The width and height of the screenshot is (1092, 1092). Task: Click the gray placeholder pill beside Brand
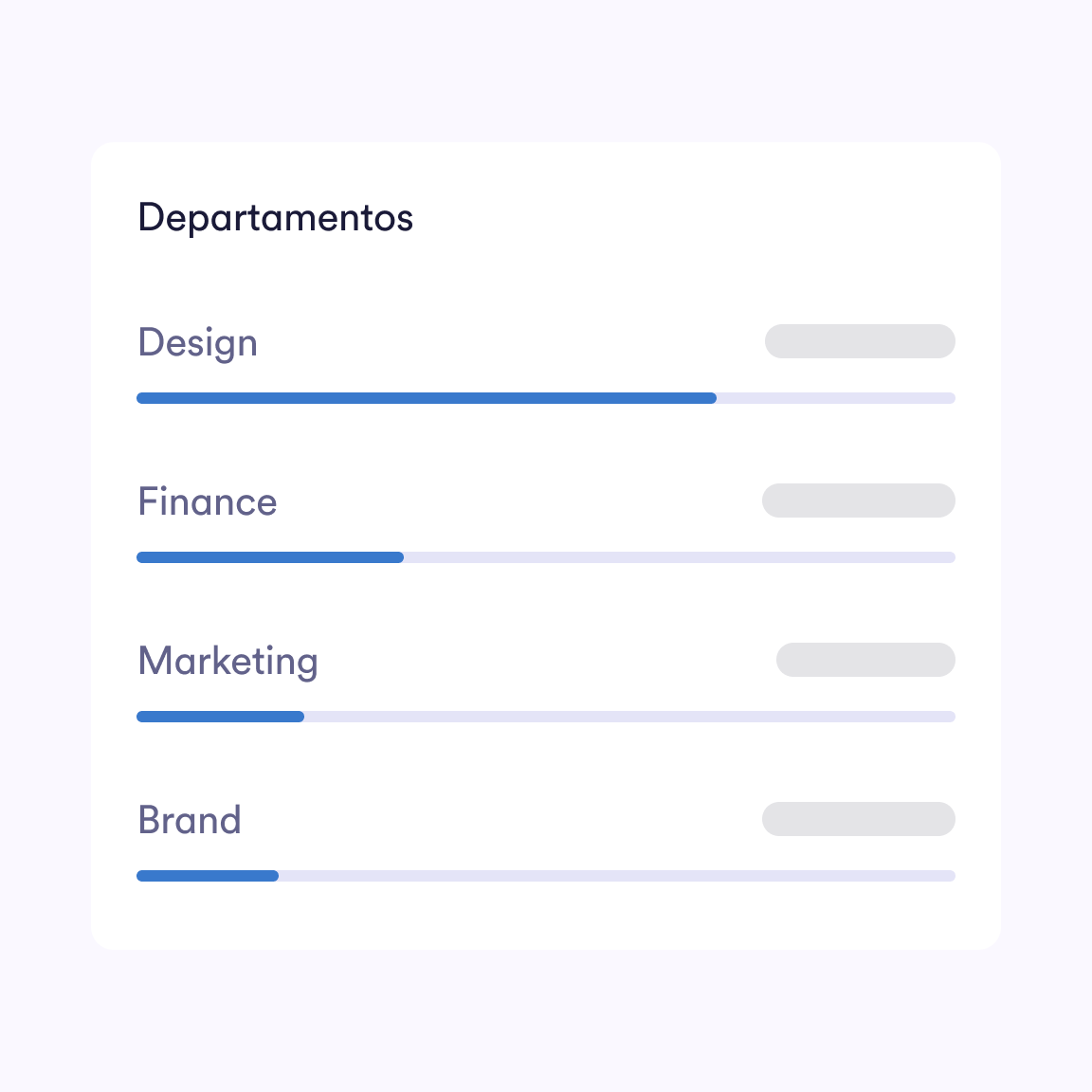859,819
